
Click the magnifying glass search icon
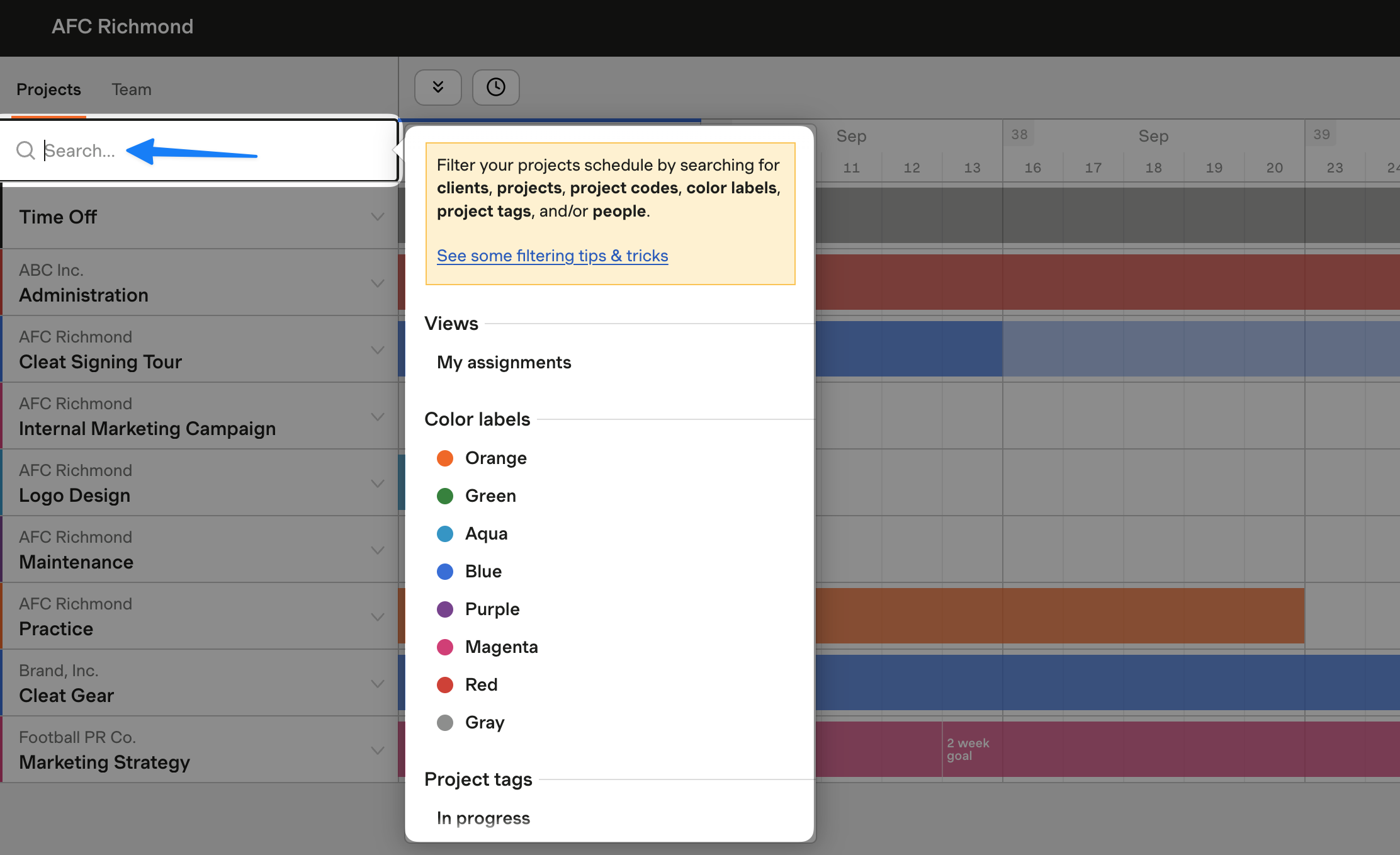[26, 150]
